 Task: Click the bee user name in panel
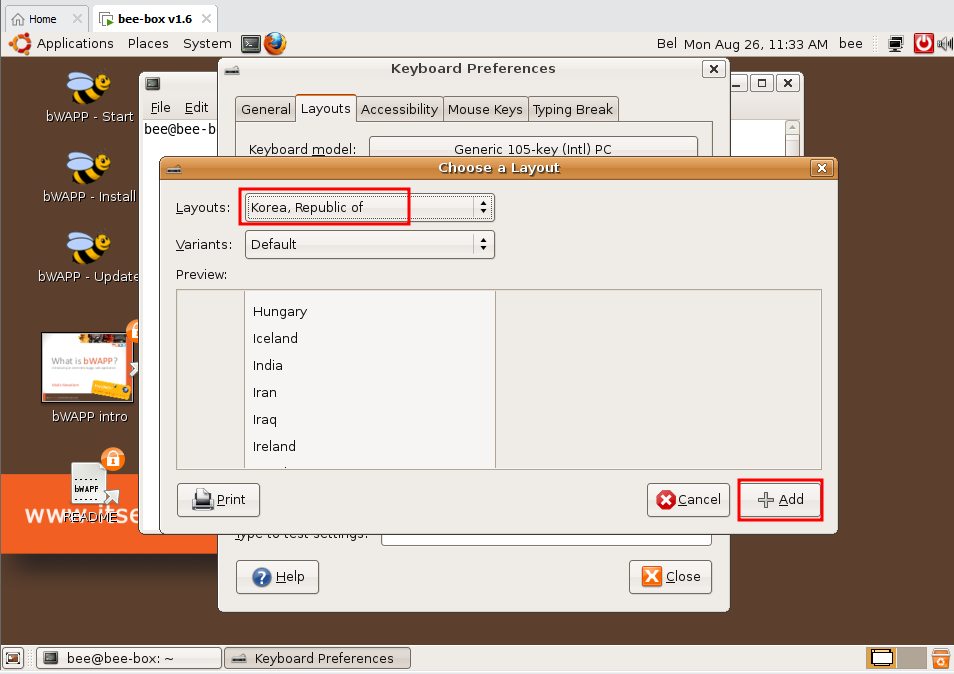point(851,44)
